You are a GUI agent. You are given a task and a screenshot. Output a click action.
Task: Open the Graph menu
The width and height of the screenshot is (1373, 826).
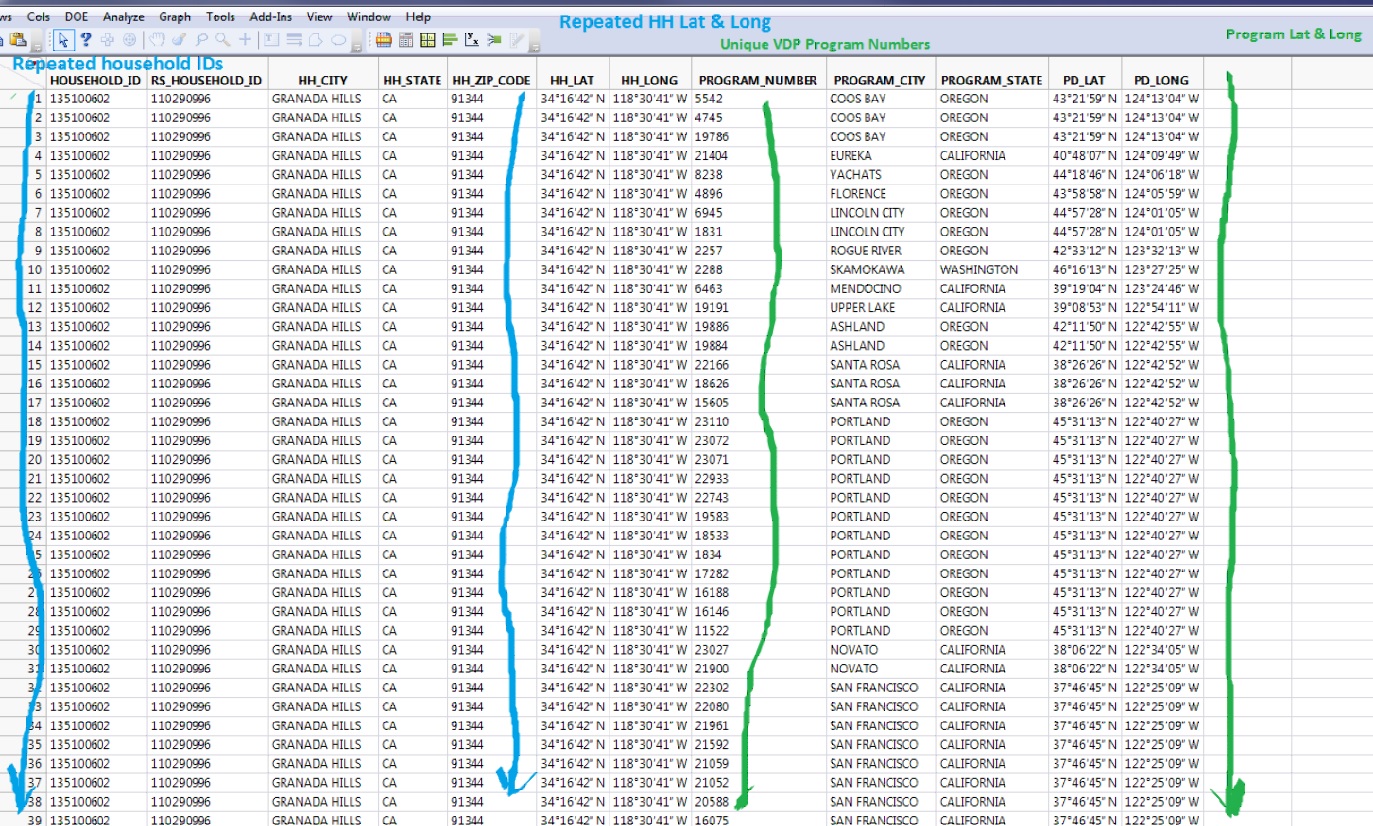[x=174, y=16]
